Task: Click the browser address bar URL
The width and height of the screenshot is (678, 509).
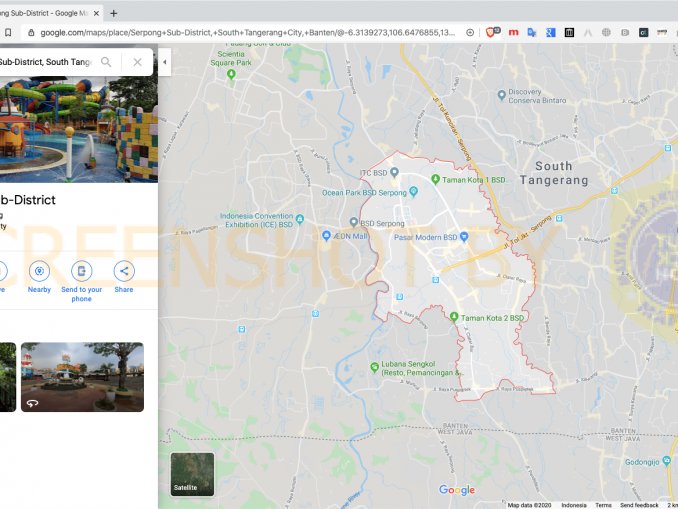Action: click(247, 33)
